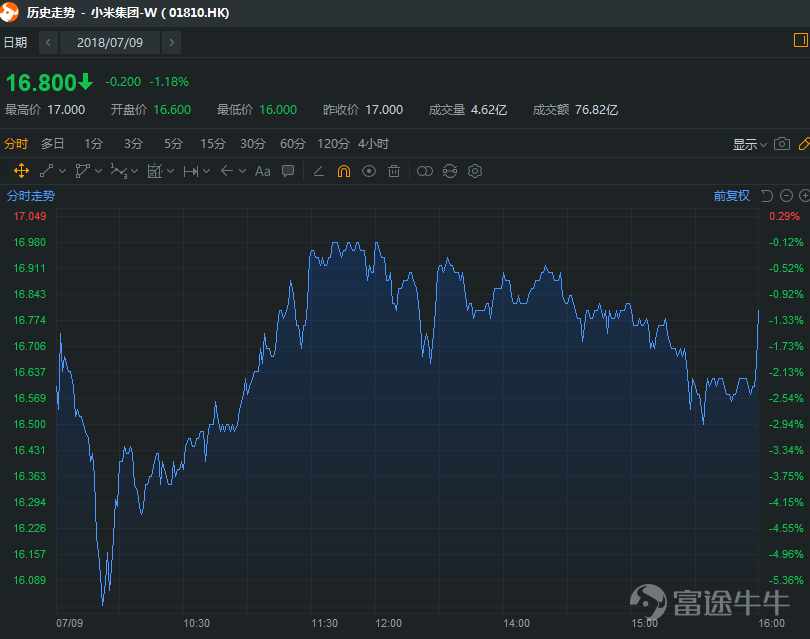Expand the range marker tool options
The width and height of the screenshot is (810, 639).
point(207,171)
